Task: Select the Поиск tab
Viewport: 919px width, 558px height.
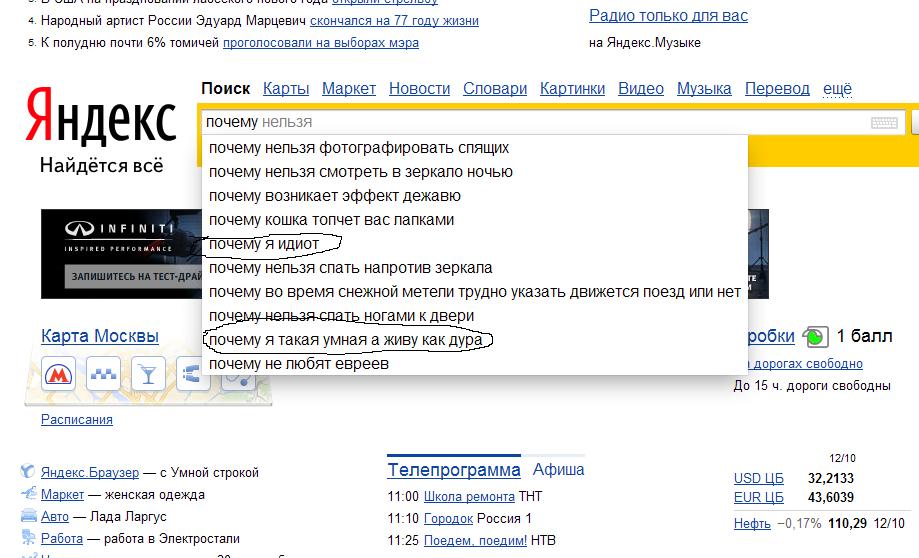Action: [x=226, y=89]
